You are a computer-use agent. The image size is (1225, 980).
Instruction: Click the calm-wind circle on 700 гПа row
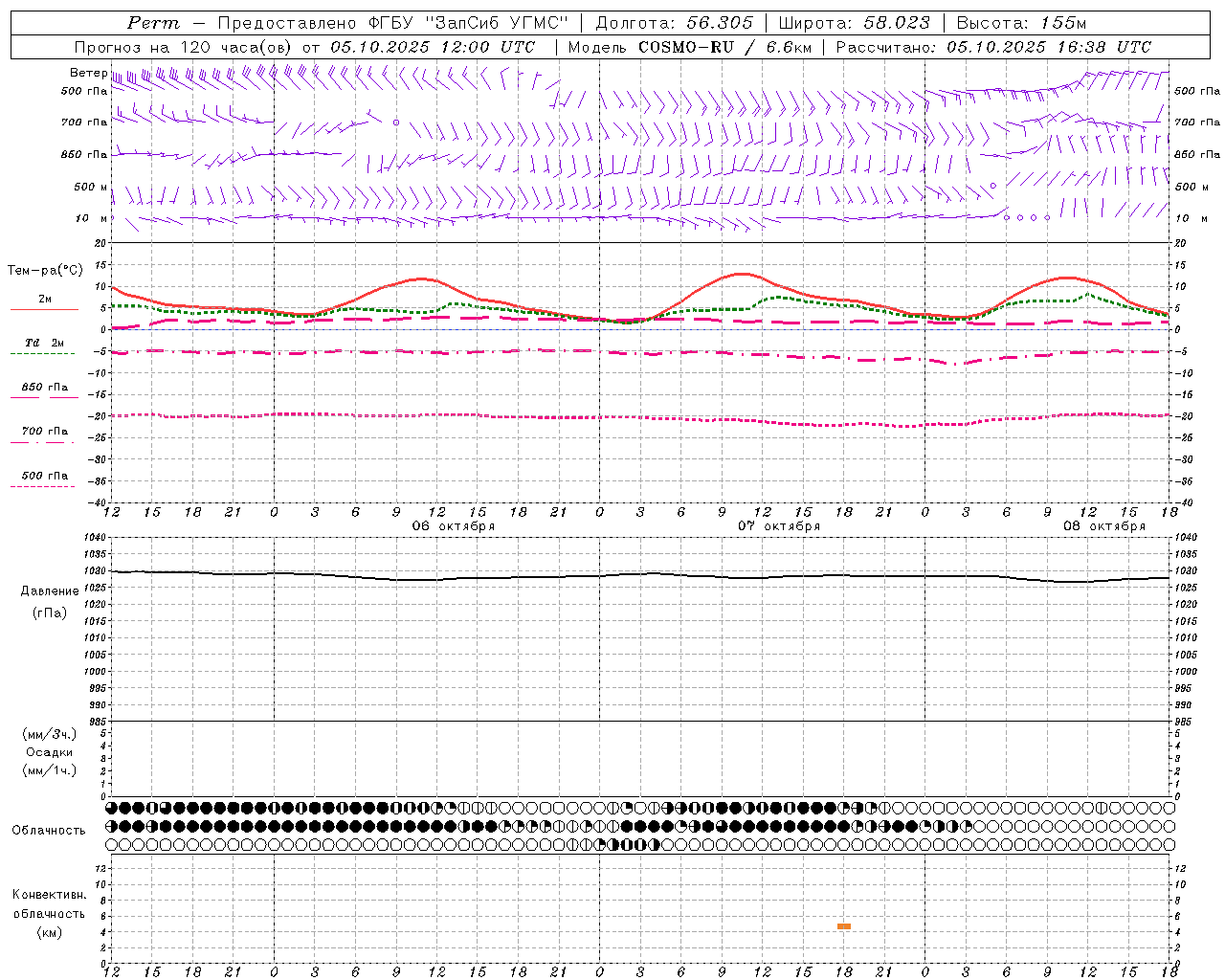tap(395, 122)
